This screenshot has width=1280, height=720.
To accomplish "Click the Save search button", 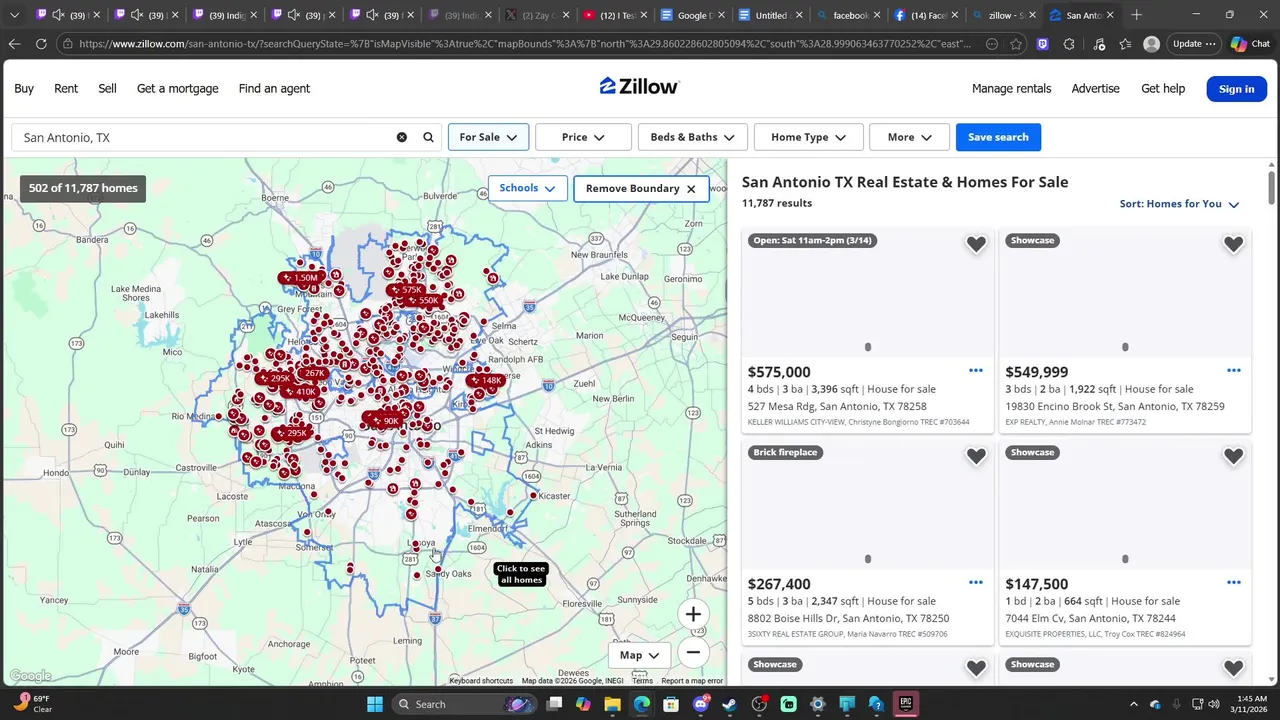I will [998, 137].
